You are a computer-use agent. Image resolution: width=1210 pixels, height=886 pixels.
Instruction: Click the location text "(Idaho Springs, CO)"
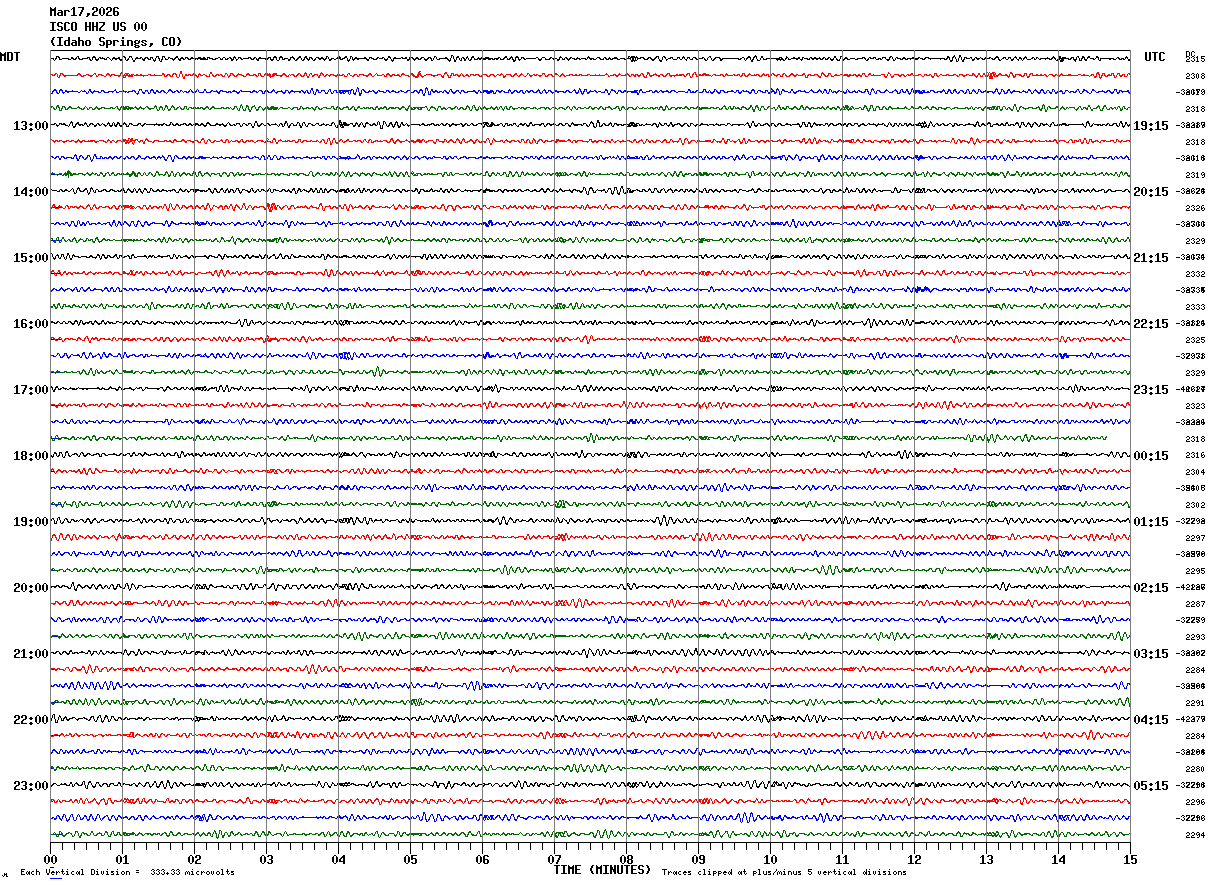click(x=116, y=42)
